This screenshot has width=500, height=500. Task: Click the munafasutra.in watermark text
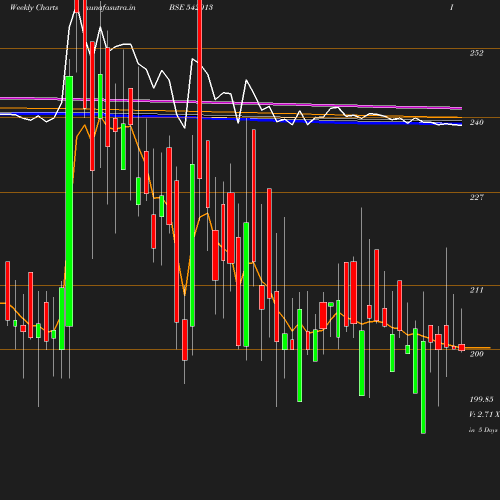(110, 7)
